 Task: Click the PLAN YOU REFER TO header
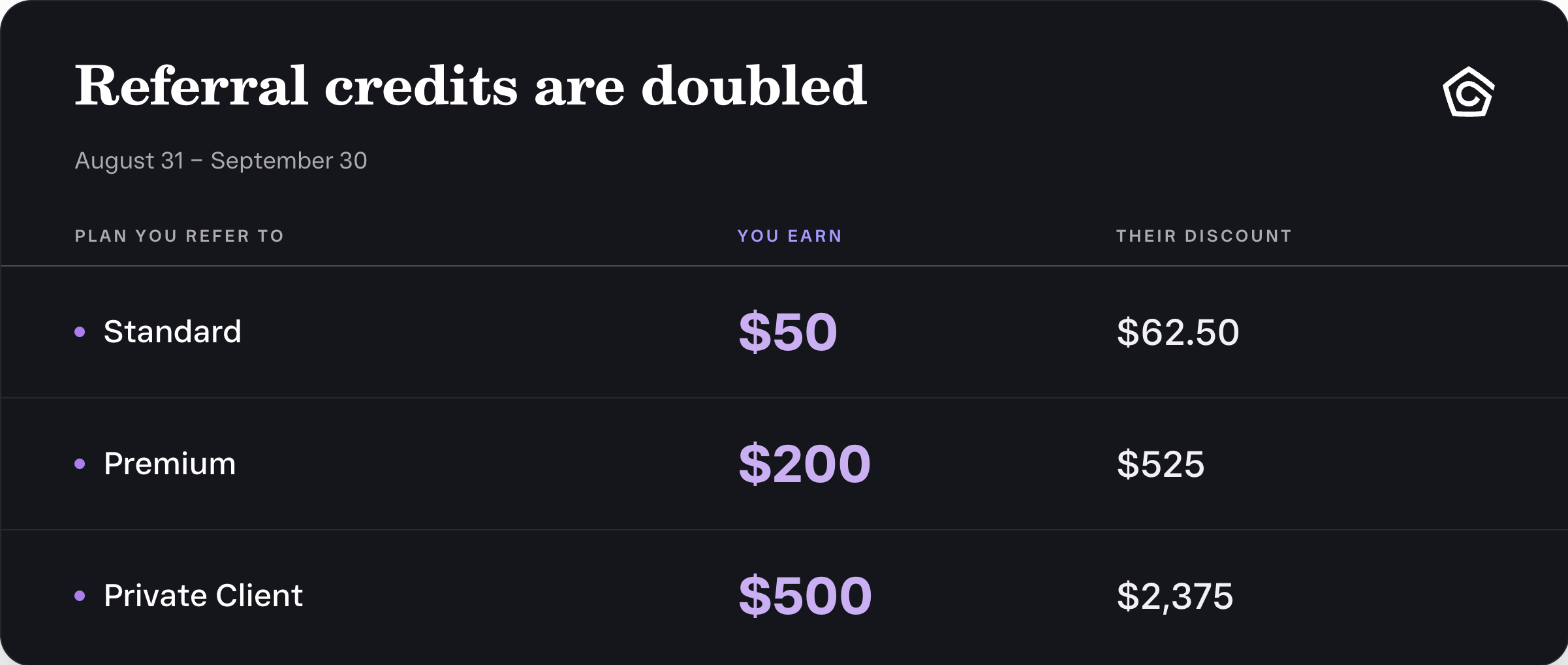coord(180,236)
